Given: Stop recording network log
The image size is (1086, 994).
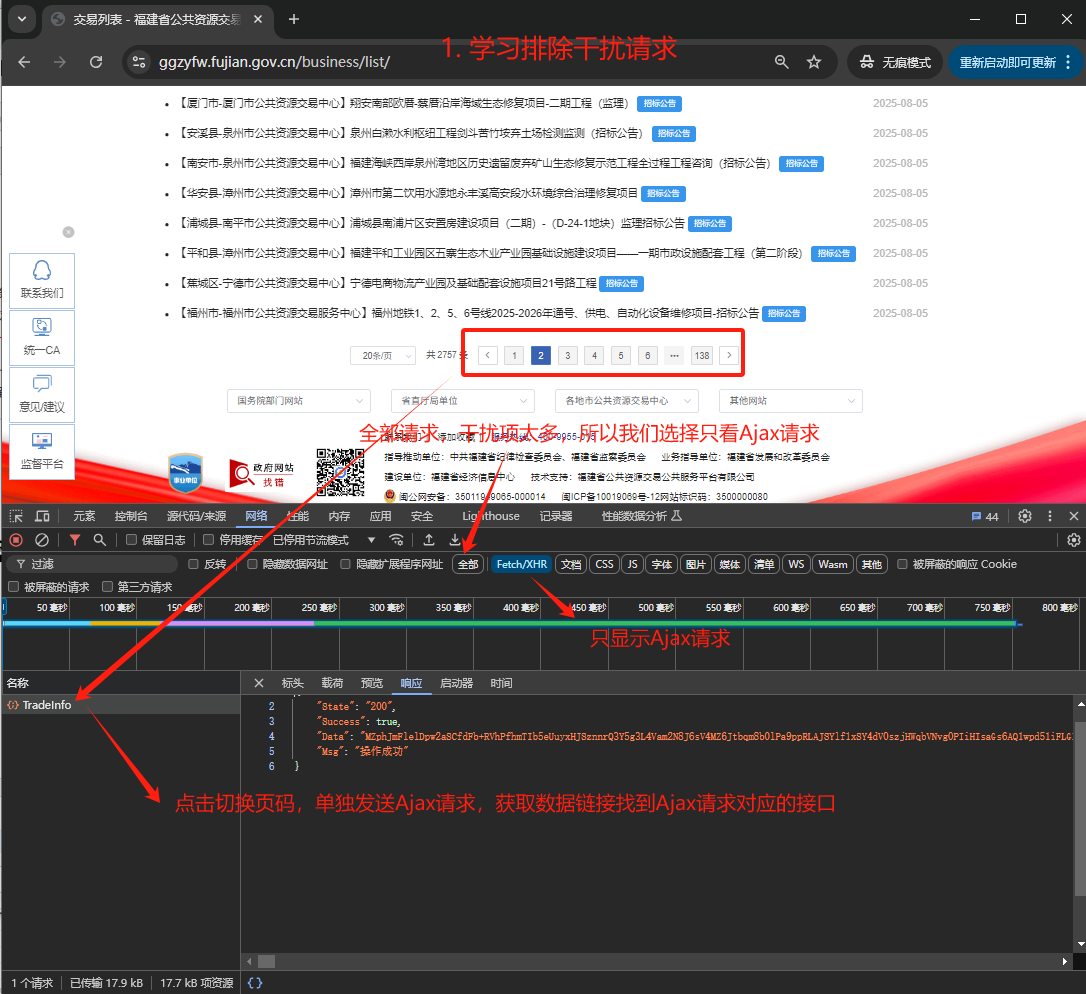Looking at the screenshot, I should (17, 540).
